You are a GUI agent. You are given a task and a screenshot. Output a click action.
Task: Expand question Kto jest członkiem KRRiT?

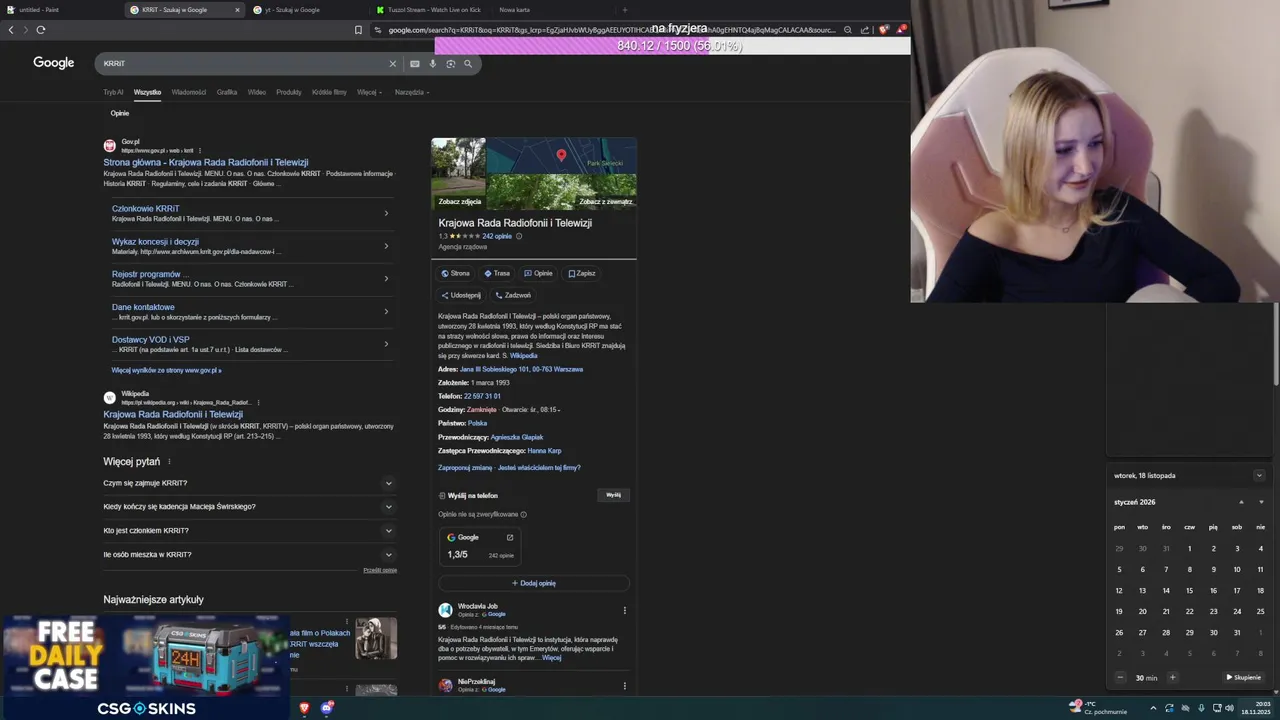click(249, 531)
